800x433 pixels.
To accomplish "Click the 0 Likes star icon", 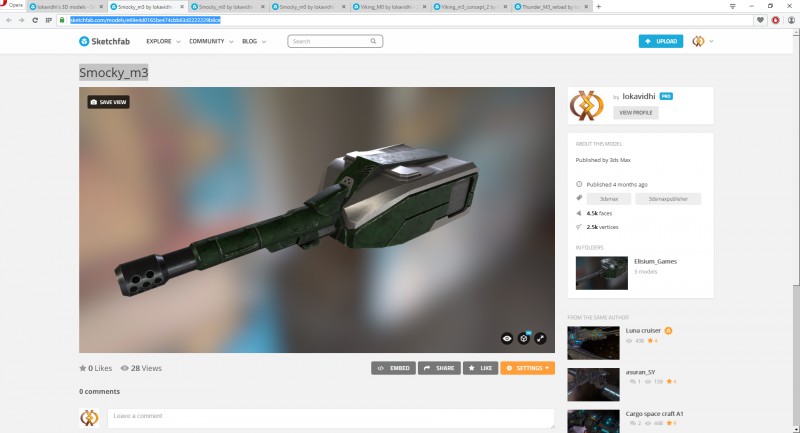I will (83, 368).
